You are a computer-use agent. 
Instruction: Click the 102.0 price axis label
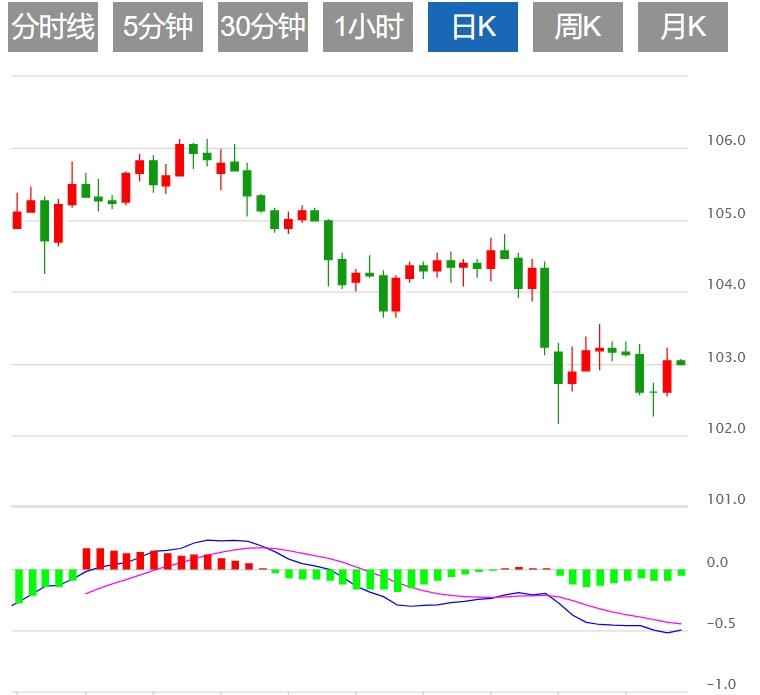coord(726,428)
